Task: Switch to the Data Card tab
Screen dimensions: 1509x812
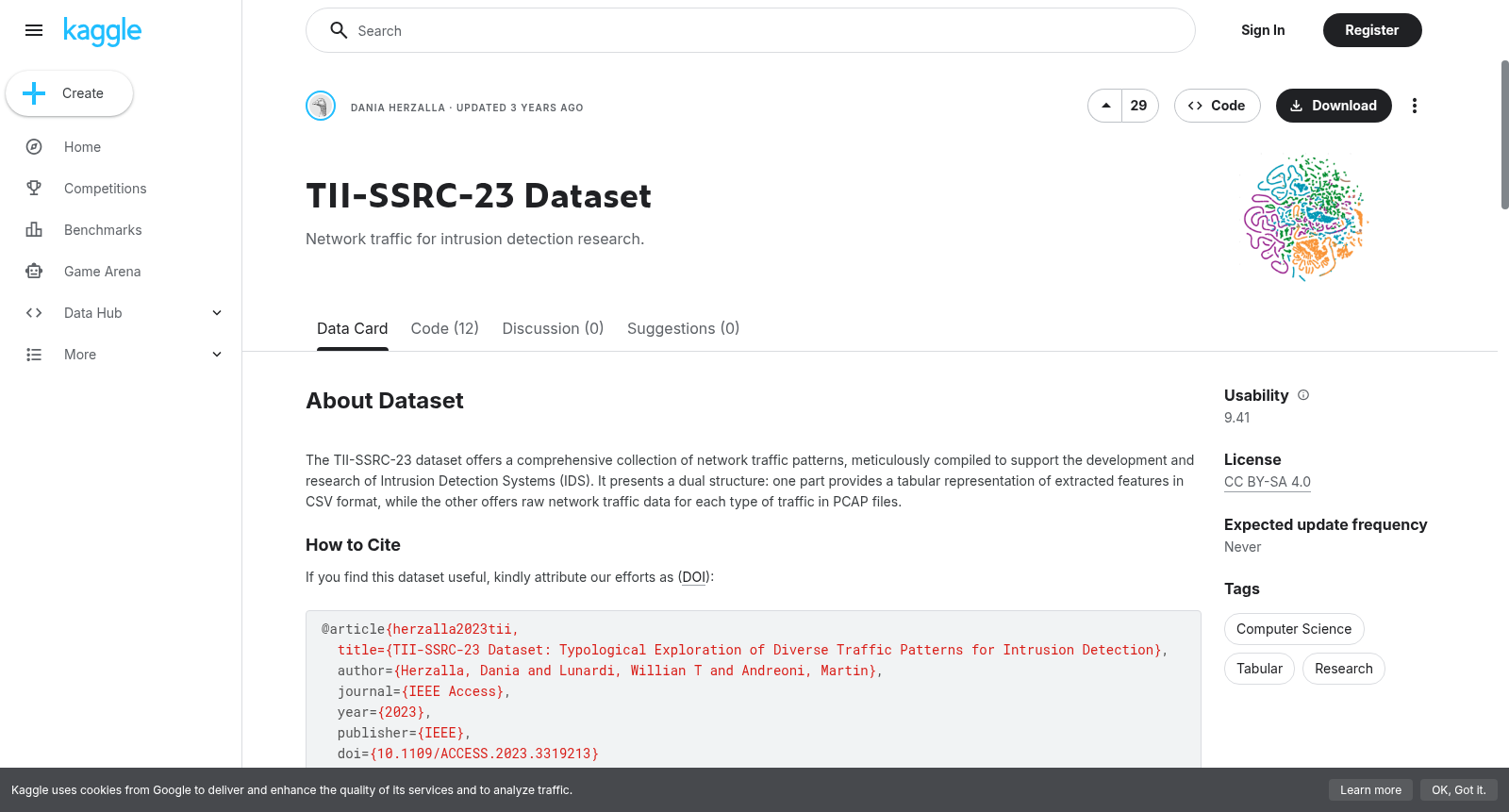Action: 352,328
